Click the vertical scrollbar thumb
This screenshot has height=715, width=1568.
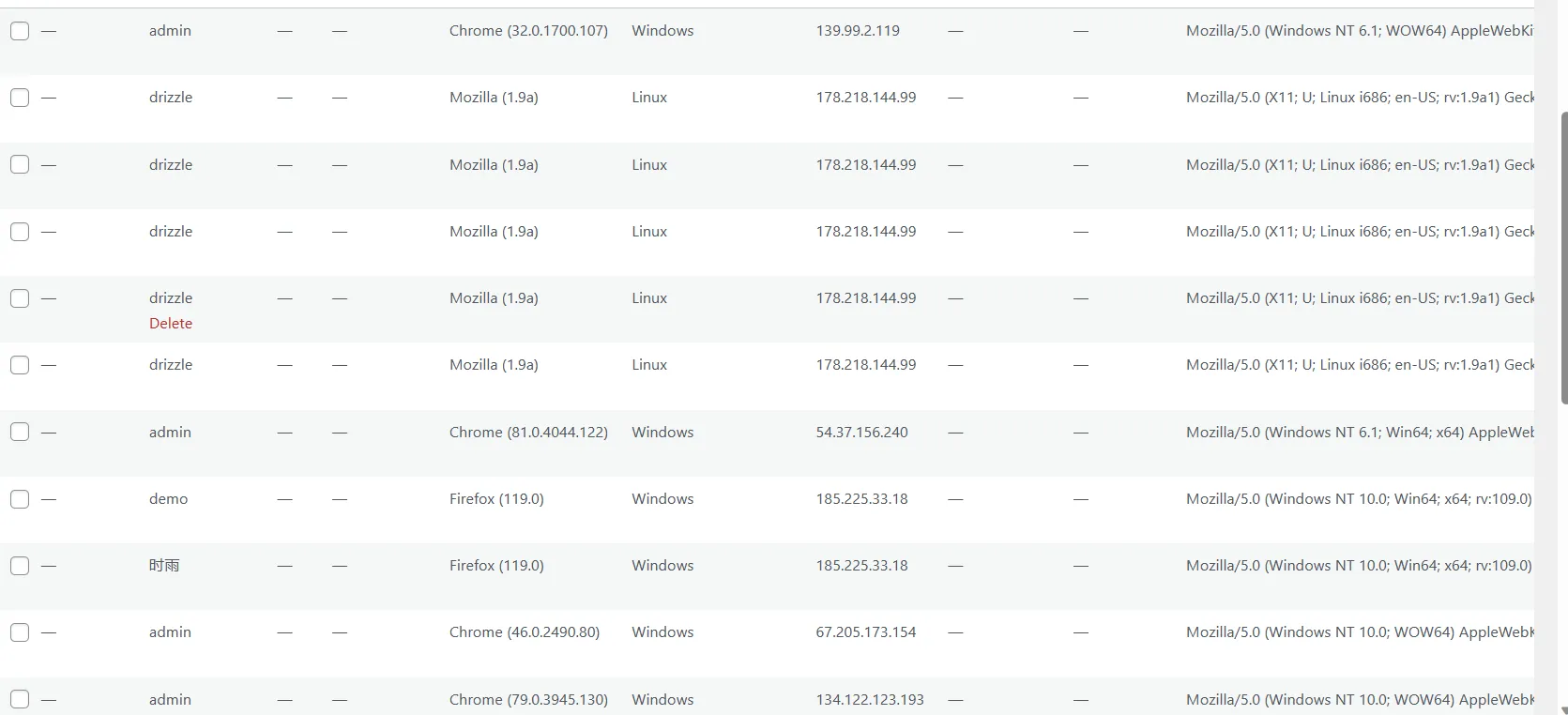pos(1562,258)
